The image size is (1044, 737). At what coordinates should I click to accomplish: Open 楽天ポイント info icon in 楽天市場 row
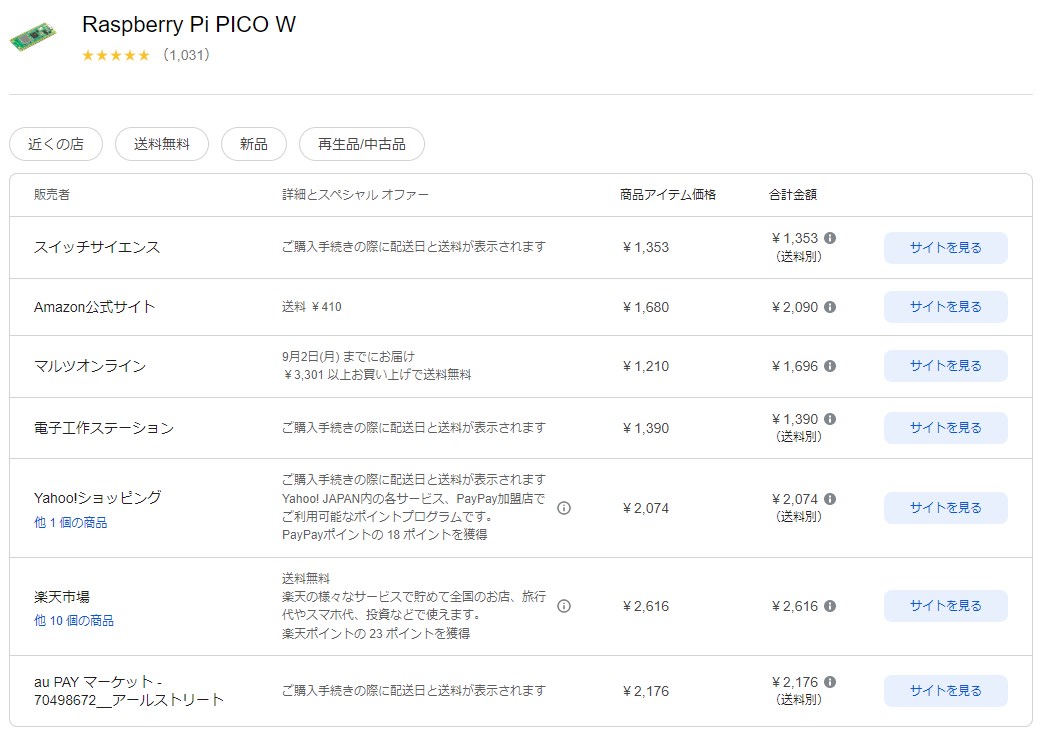[564, 606]
